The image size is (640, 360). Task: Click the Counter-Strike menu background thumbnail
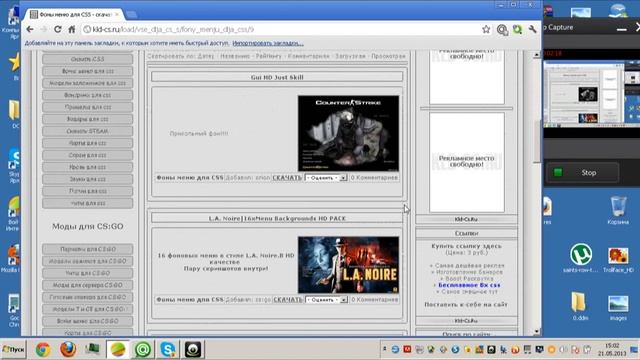point(348,133)
